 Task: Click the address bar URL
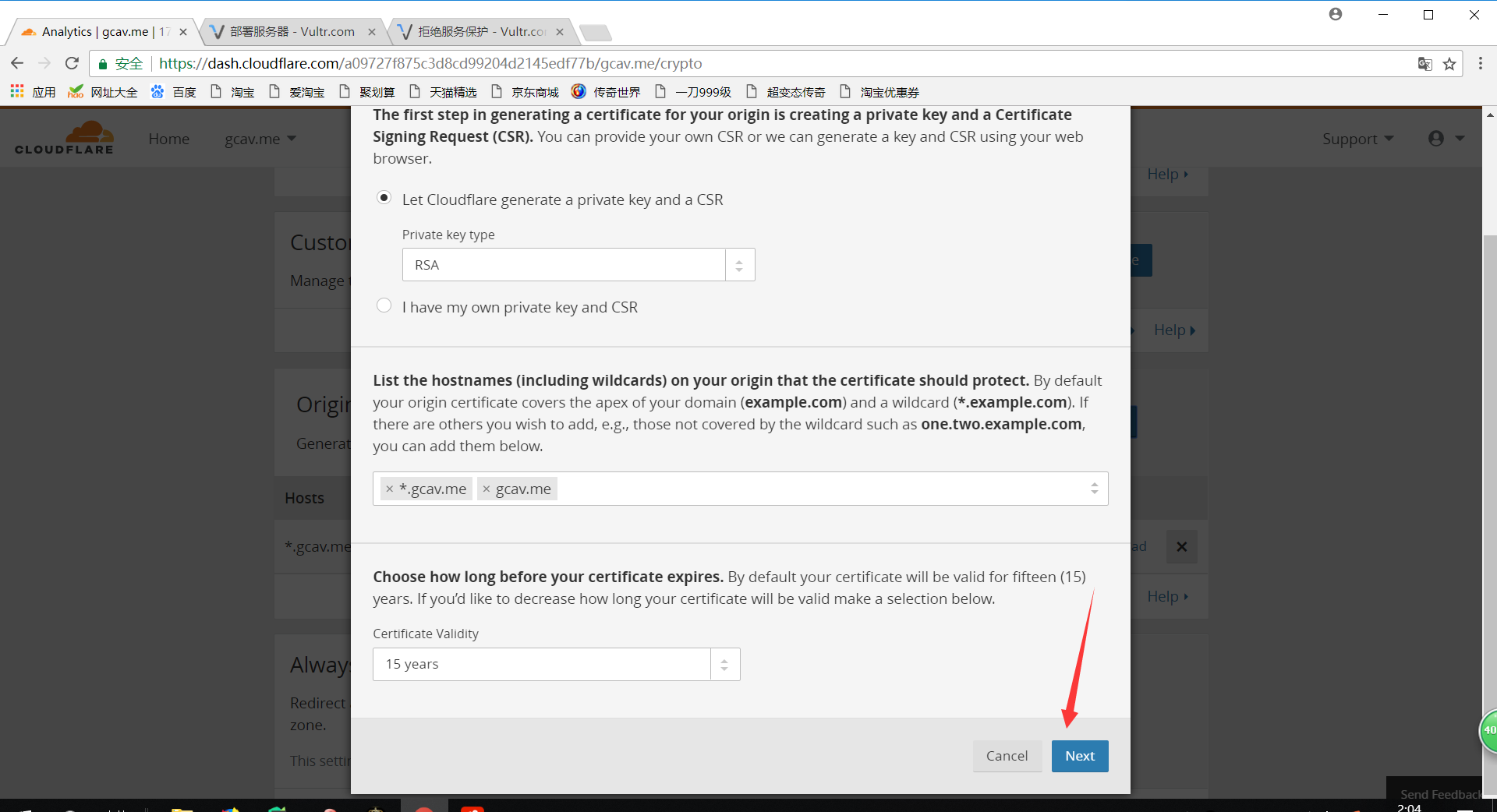430,63
